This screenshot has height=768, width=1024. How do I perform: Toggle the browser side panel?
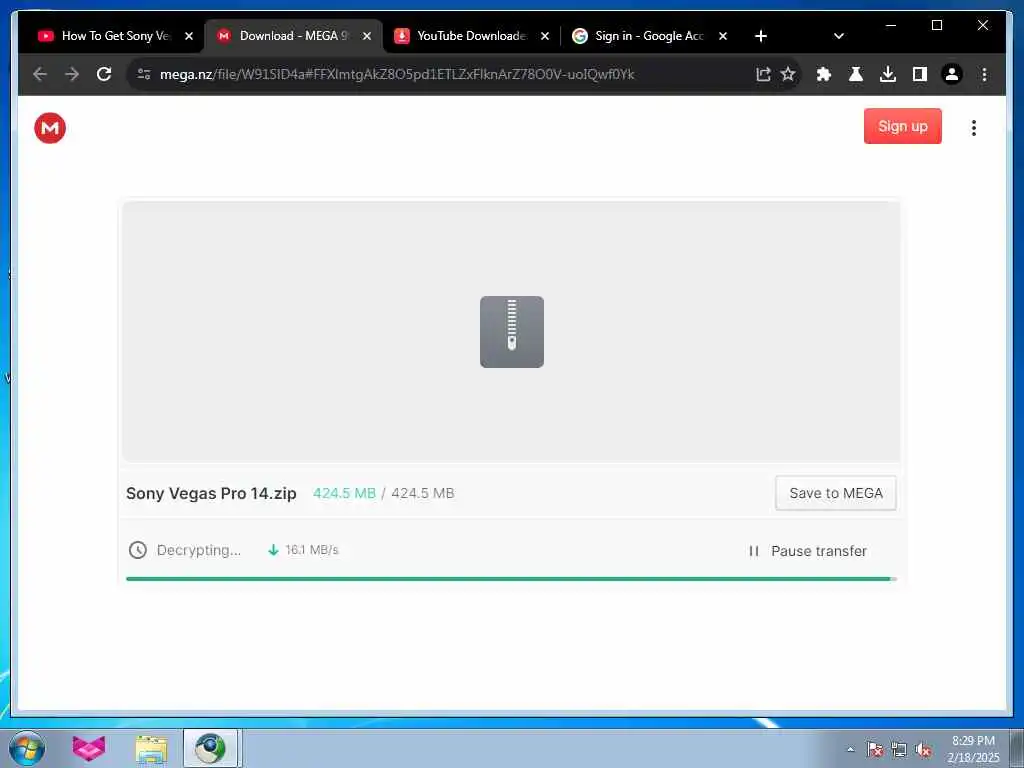920,74
